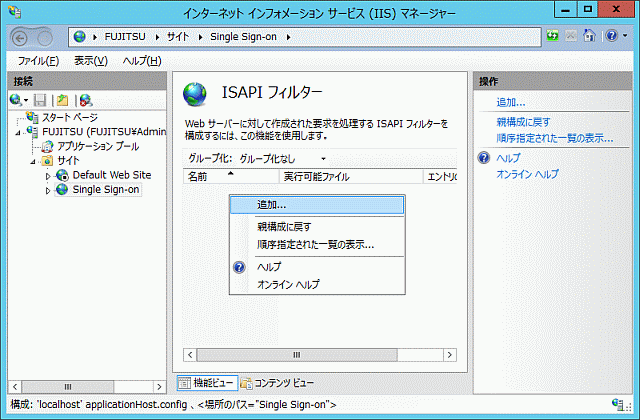Stop loading with the toolbar X icon

pyautogui.click(x=571, y=36)
